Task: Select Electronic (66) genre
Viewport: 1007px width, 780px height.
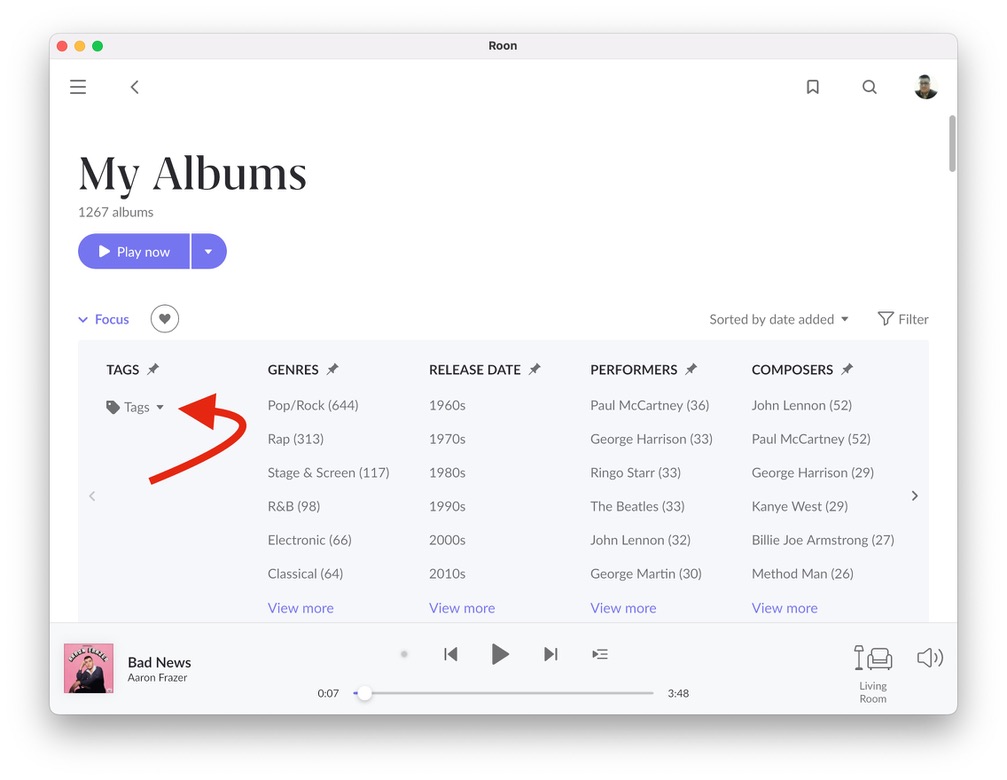Action: (x=310, y=540)
